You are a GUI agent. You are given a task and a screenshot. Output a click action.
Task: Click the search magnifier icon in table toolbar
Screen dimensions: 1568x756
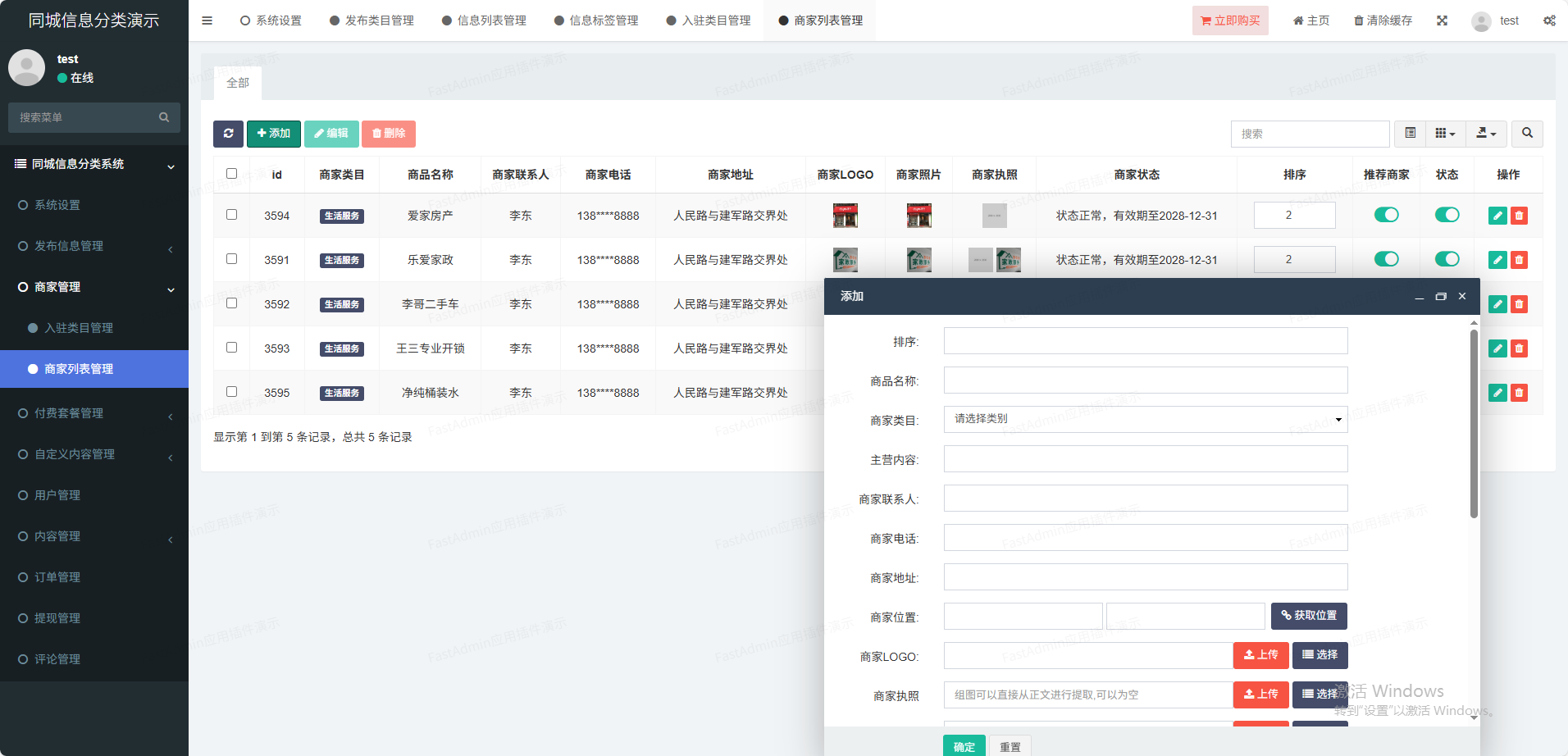(x=1526, y=134)
